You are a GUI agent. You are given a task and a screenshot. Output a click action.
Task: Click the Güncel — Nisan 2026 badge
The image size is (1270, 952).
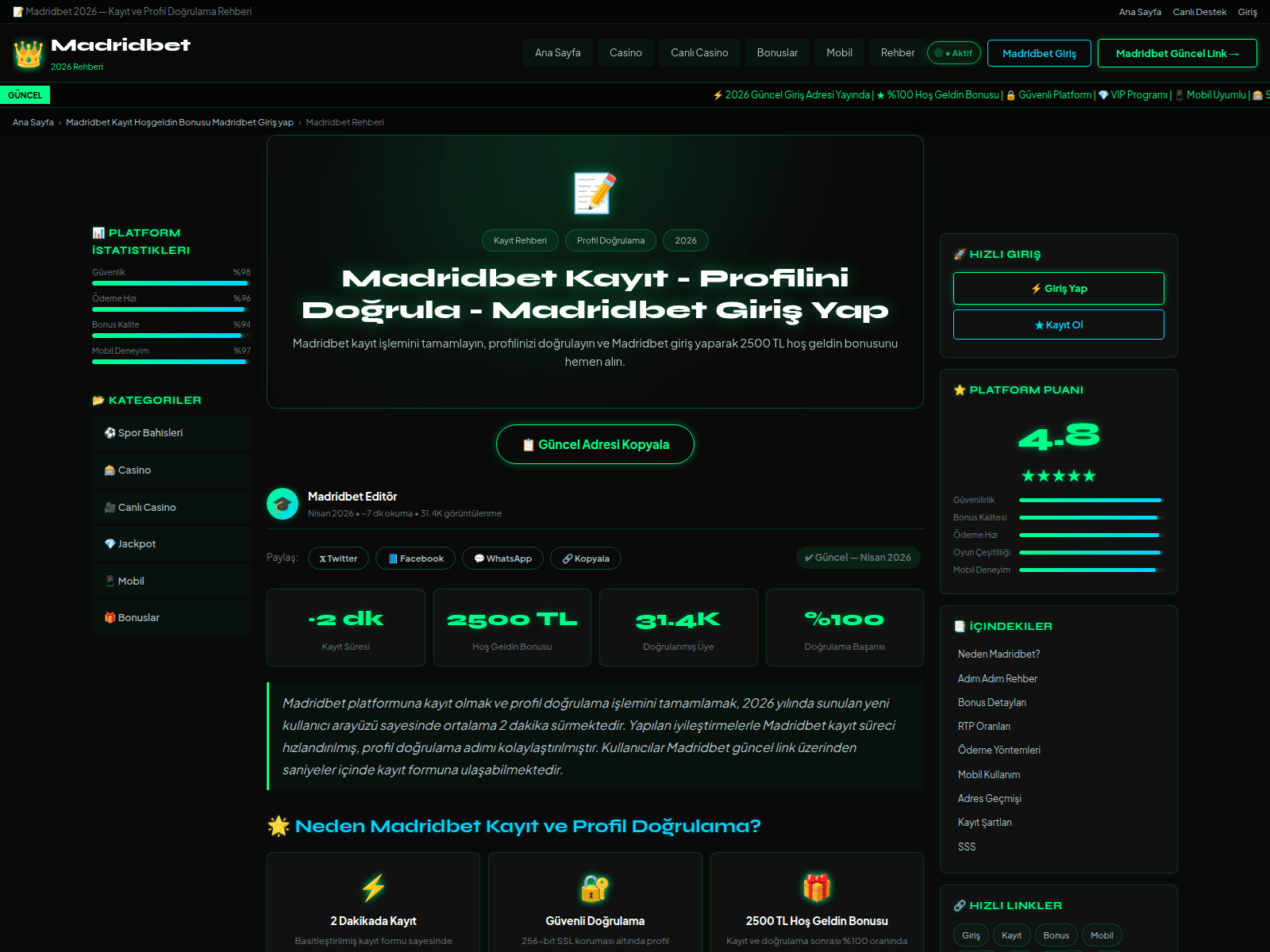(858, 558)
